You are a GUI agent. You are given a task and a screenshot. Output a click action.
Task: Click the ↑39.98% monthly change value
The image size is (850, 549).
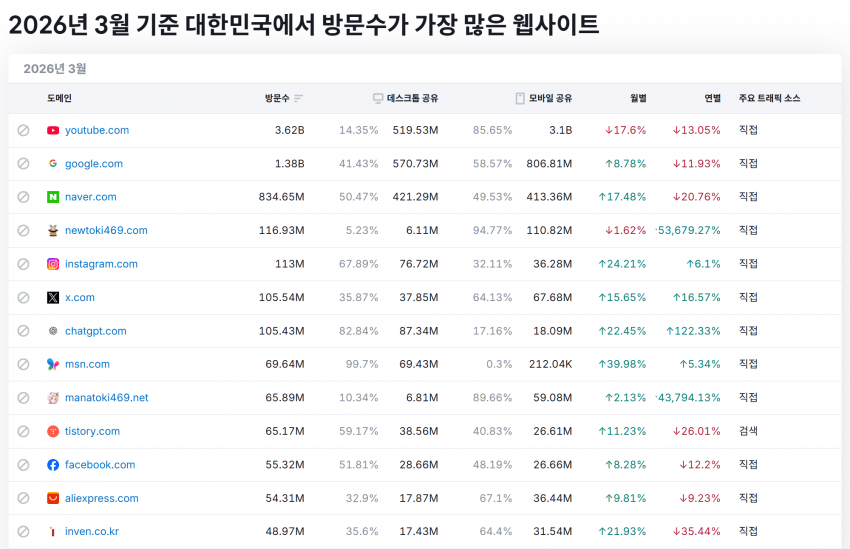coord(622,364)
